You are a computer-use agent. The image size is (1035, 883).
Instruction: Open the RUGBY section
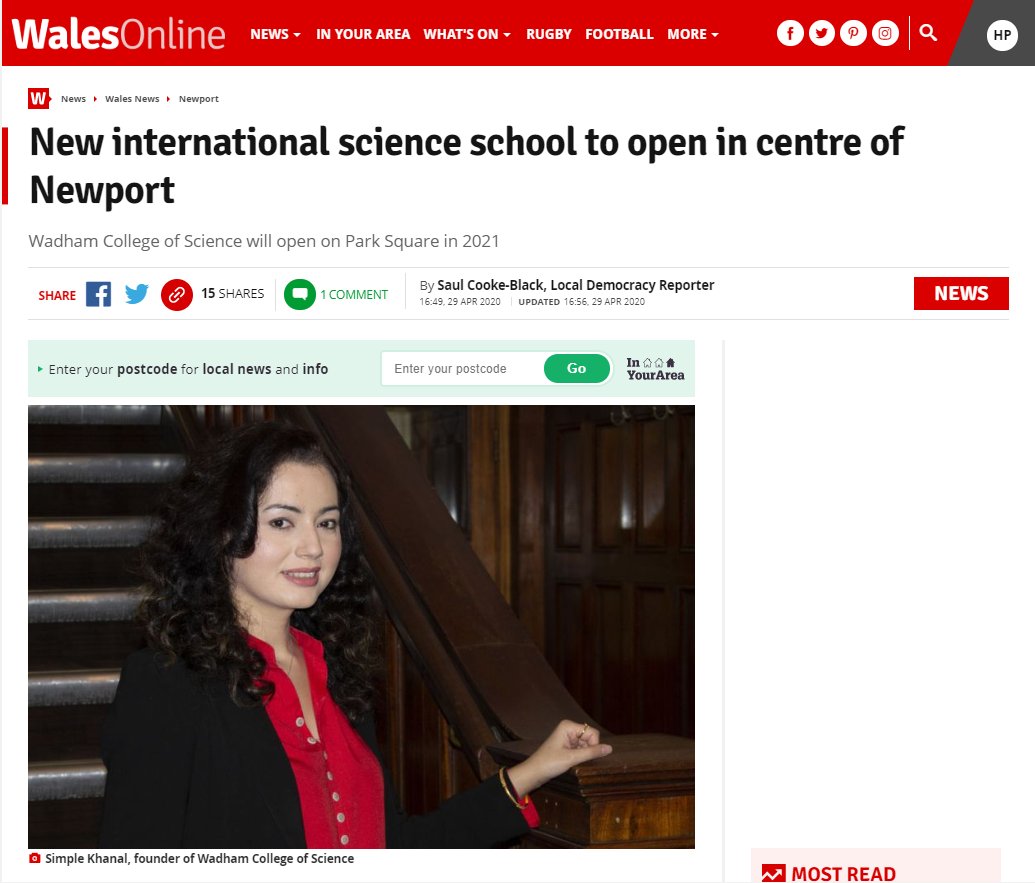point(549,34)
